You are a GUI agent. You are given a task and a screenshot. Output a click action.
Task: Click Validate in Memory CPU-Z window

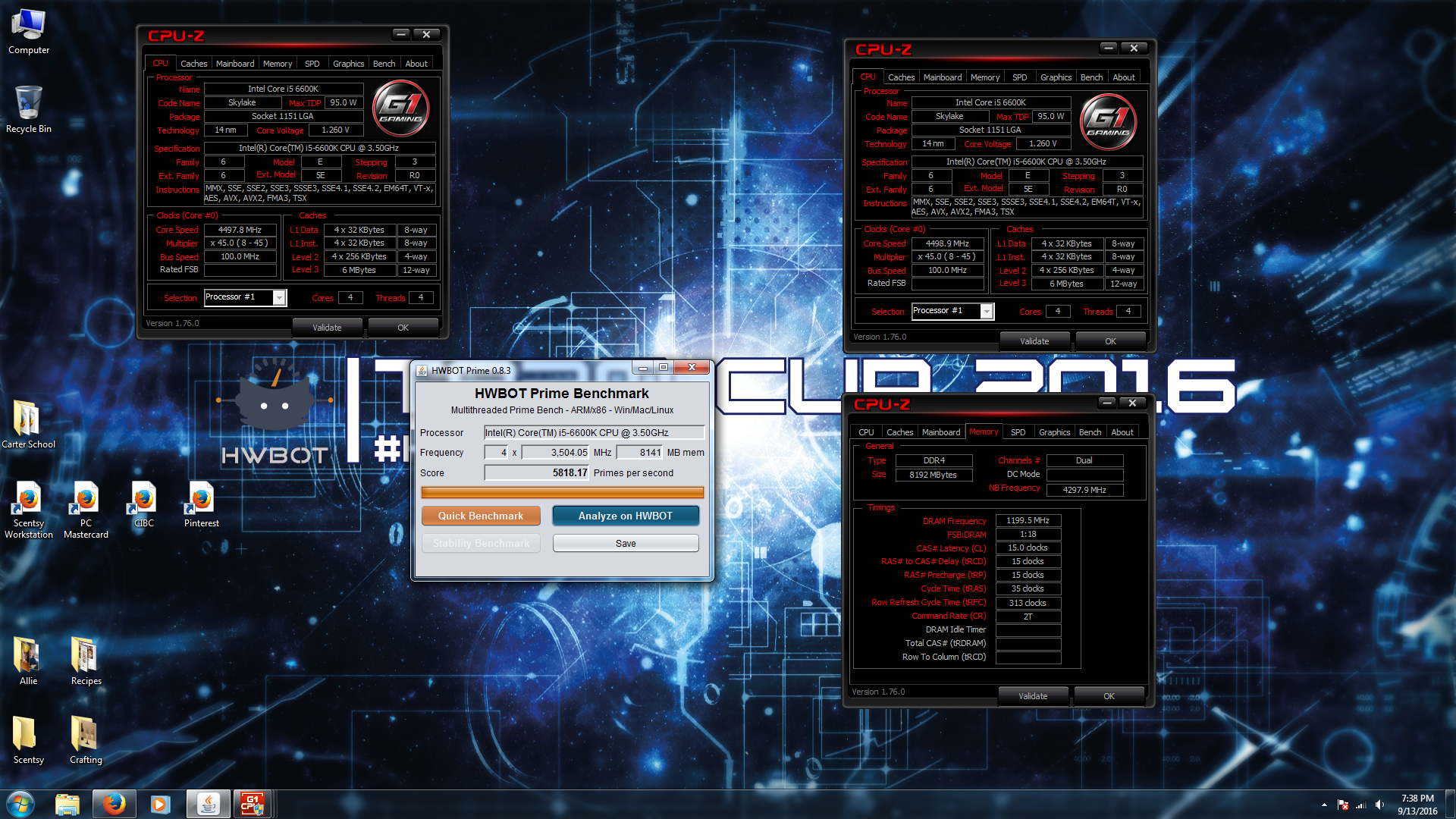click(x=1033, y=696)
